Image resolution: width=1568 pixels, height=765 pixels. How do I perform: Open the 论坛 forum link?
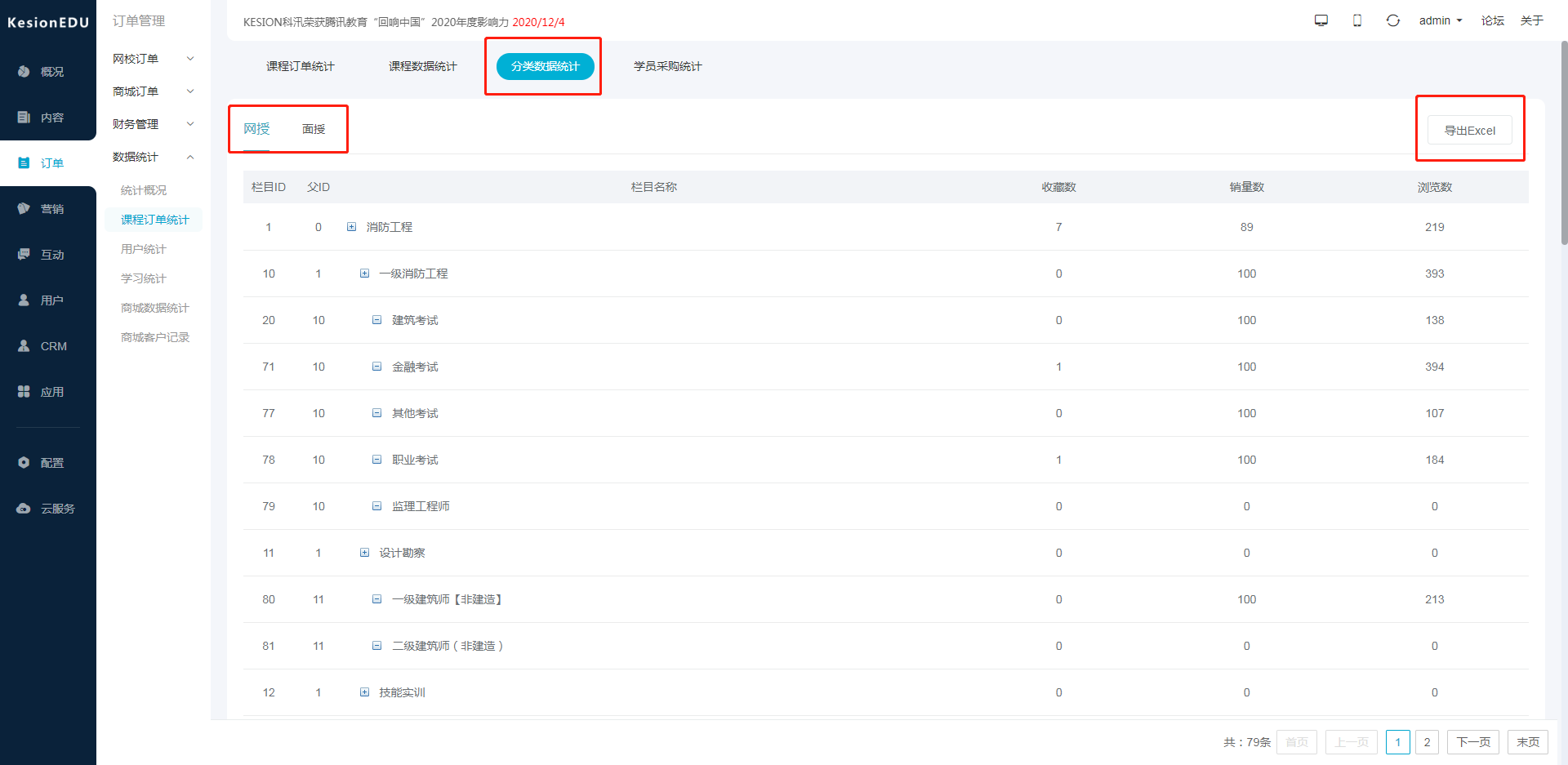(x=1493, y=20)
